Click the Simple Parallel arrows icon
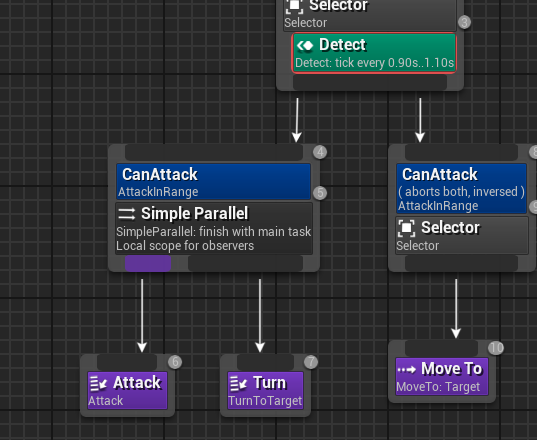This screenshot has height=440, width=537. tap(126, 214)
